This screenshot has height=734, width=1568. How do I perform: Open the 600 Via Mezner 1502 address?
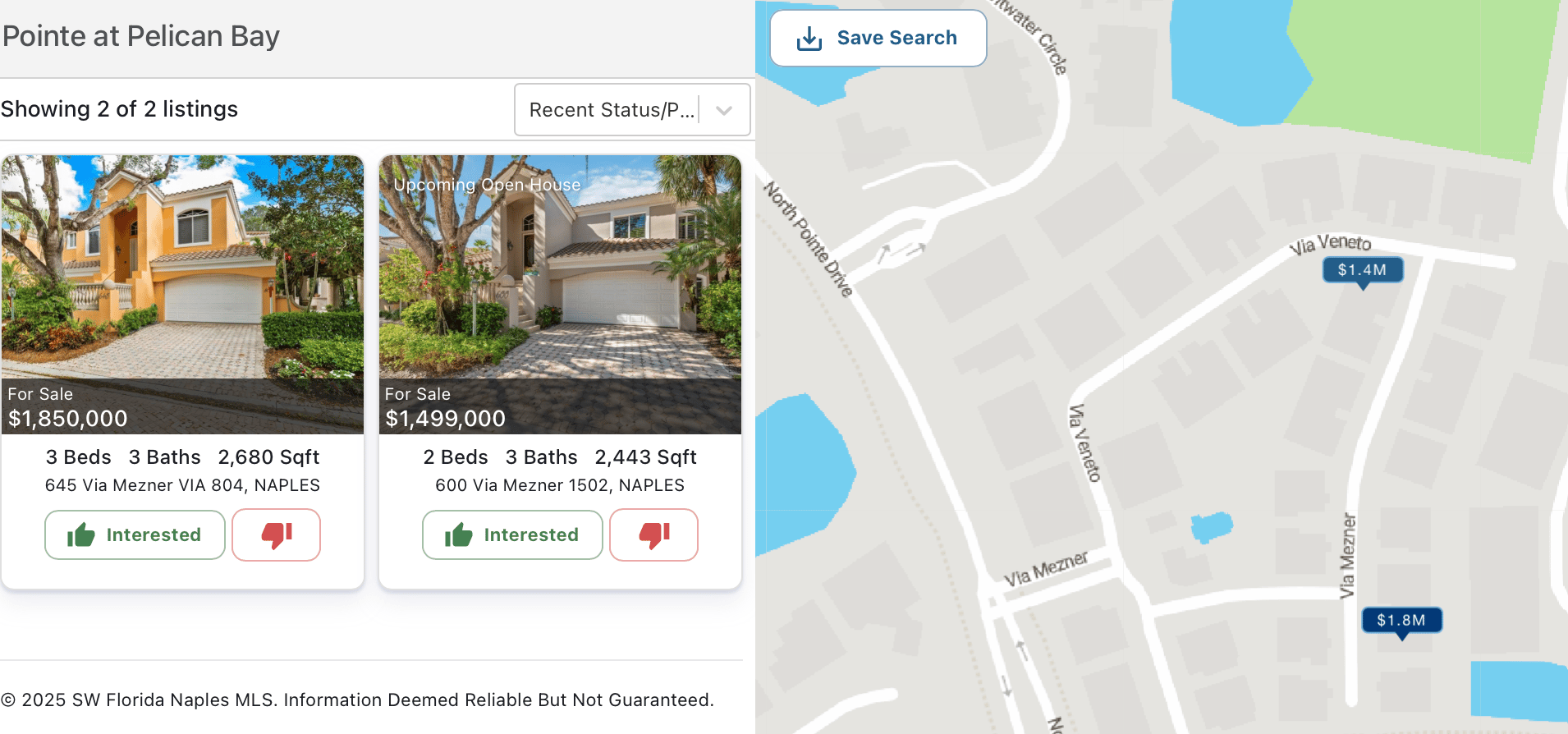coord(560,485)
